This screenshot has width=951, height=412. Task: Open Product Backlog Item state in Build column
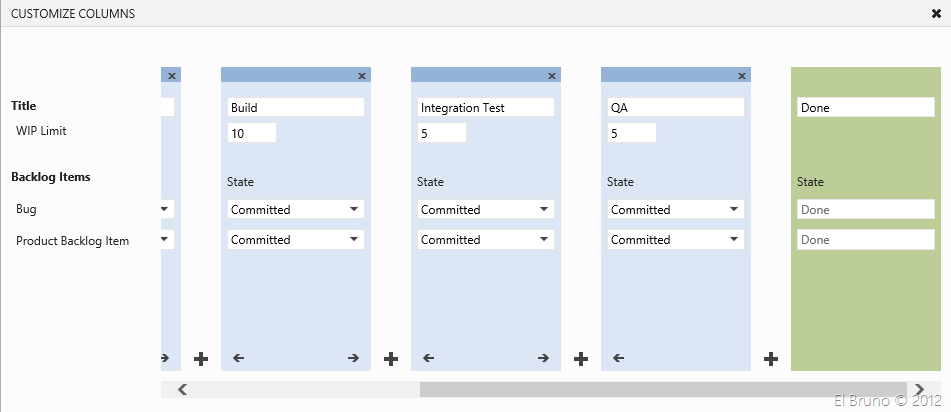[295, 240]
